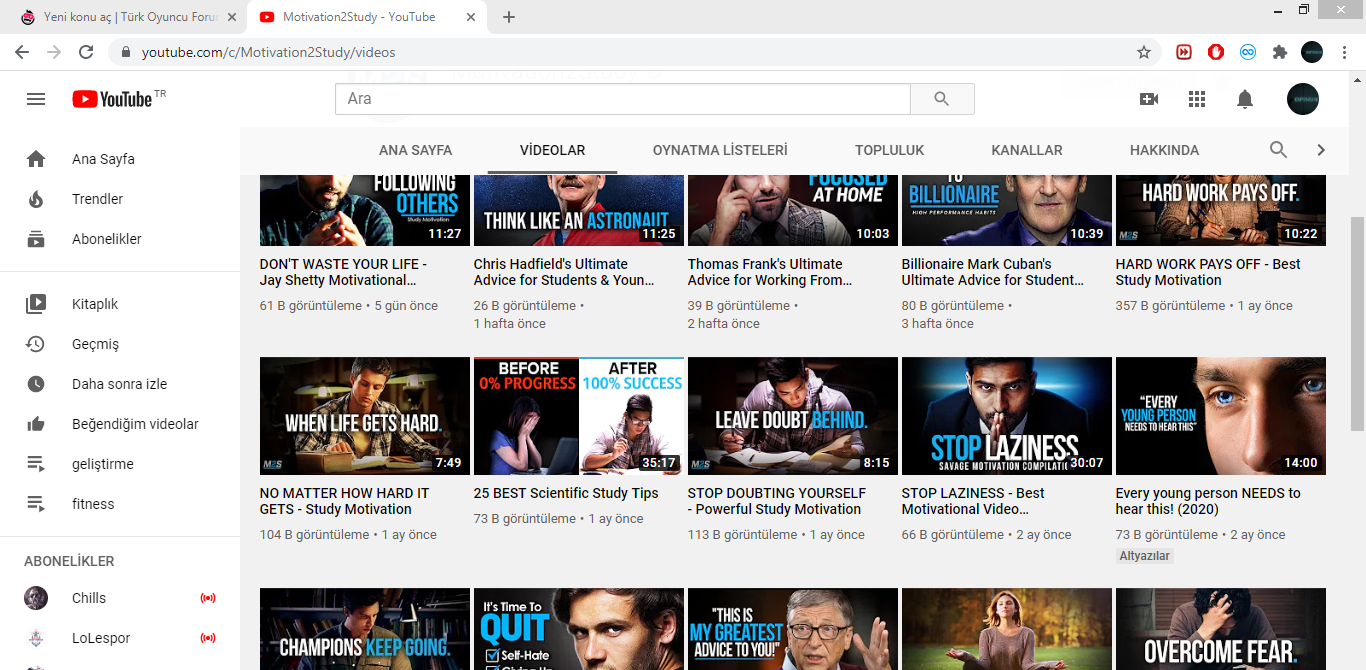Screen dimensions: 1366x670
Task: Open the HAKKINDA tab
Action: tap(1164, 150)
